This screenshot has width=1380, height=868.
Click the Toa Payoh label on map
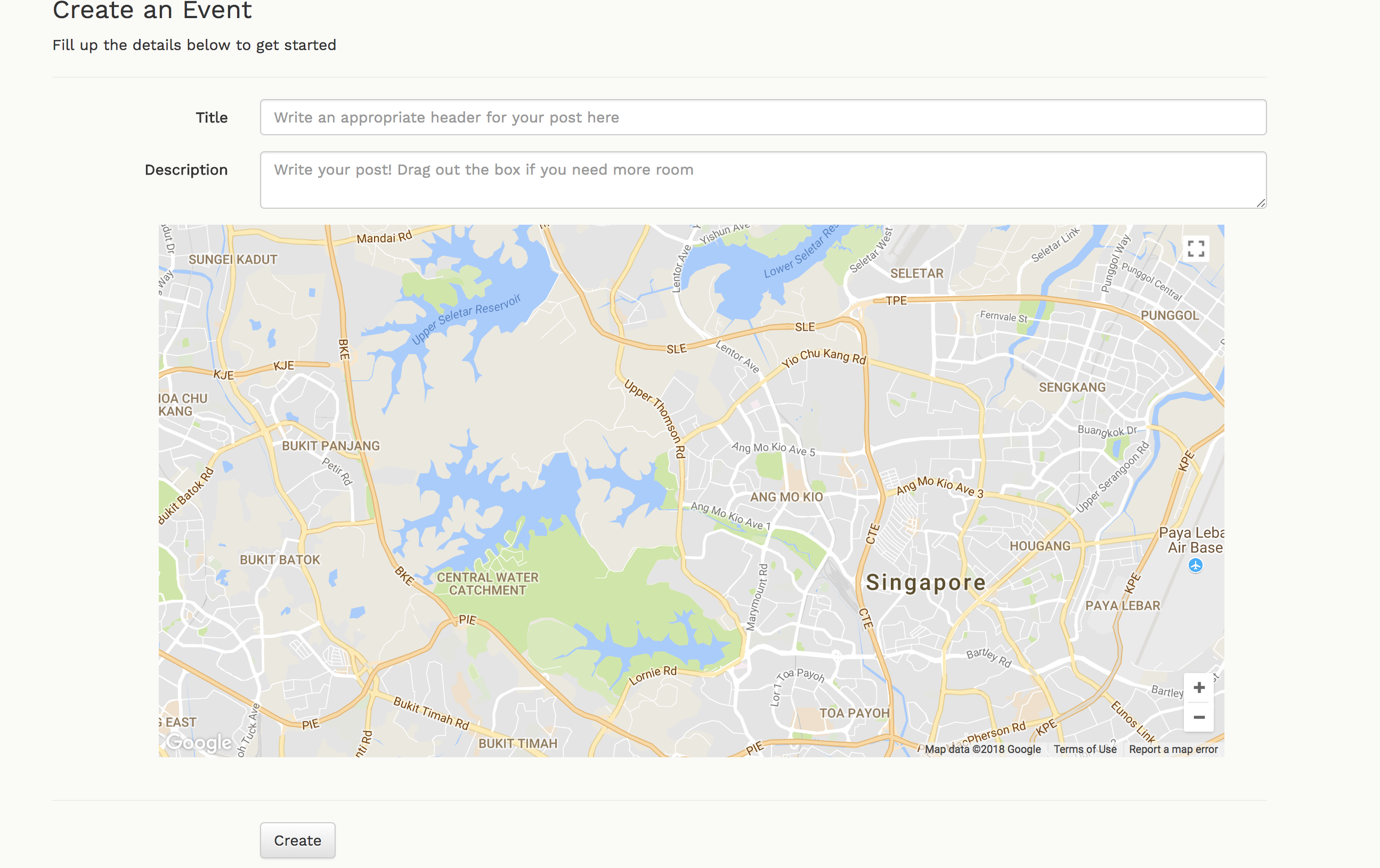click(x=854, y=714)
